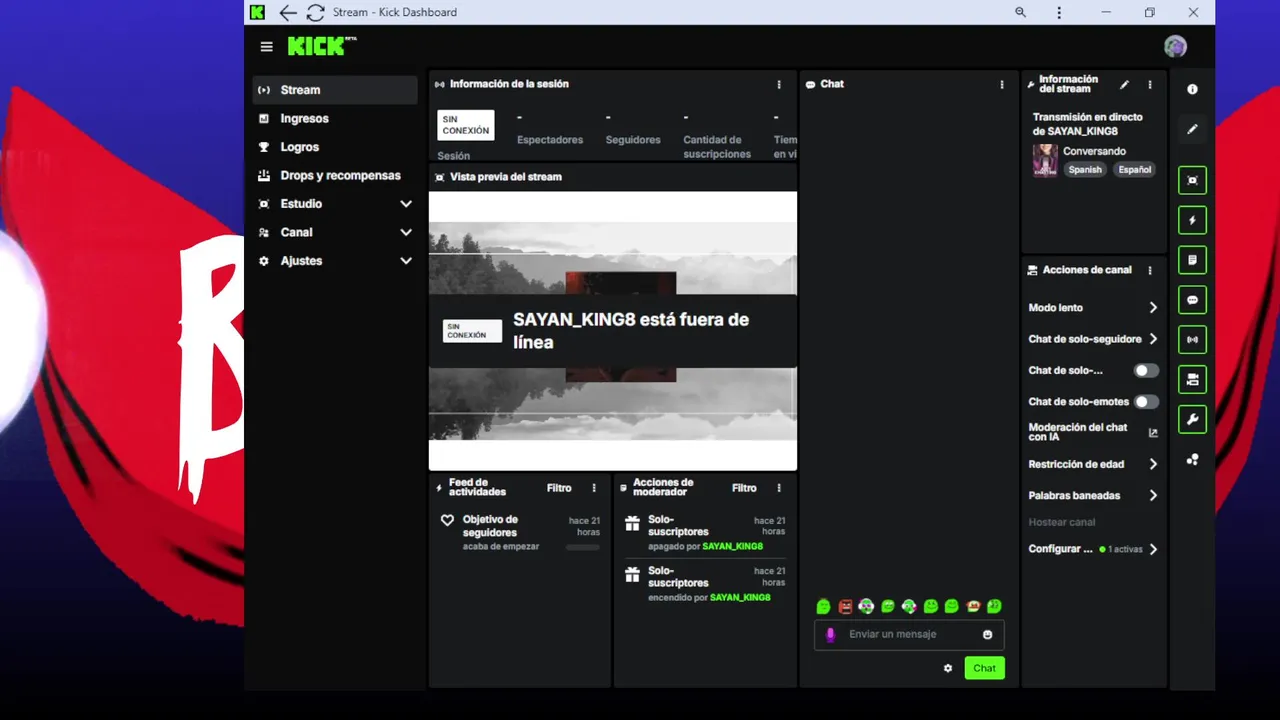Click the info icon in the right toolbar
The image size is (1280, 720).
pos(1192,89)
